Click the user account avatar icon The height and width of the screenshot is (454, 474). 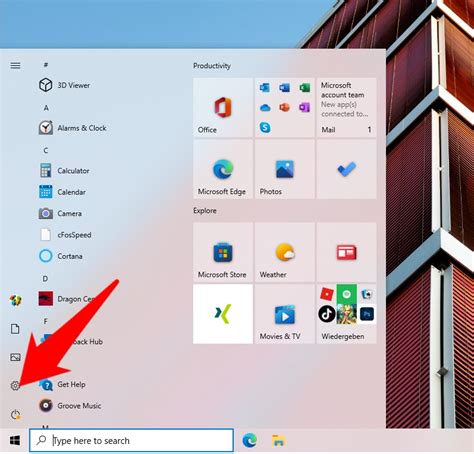click(15, 300)
